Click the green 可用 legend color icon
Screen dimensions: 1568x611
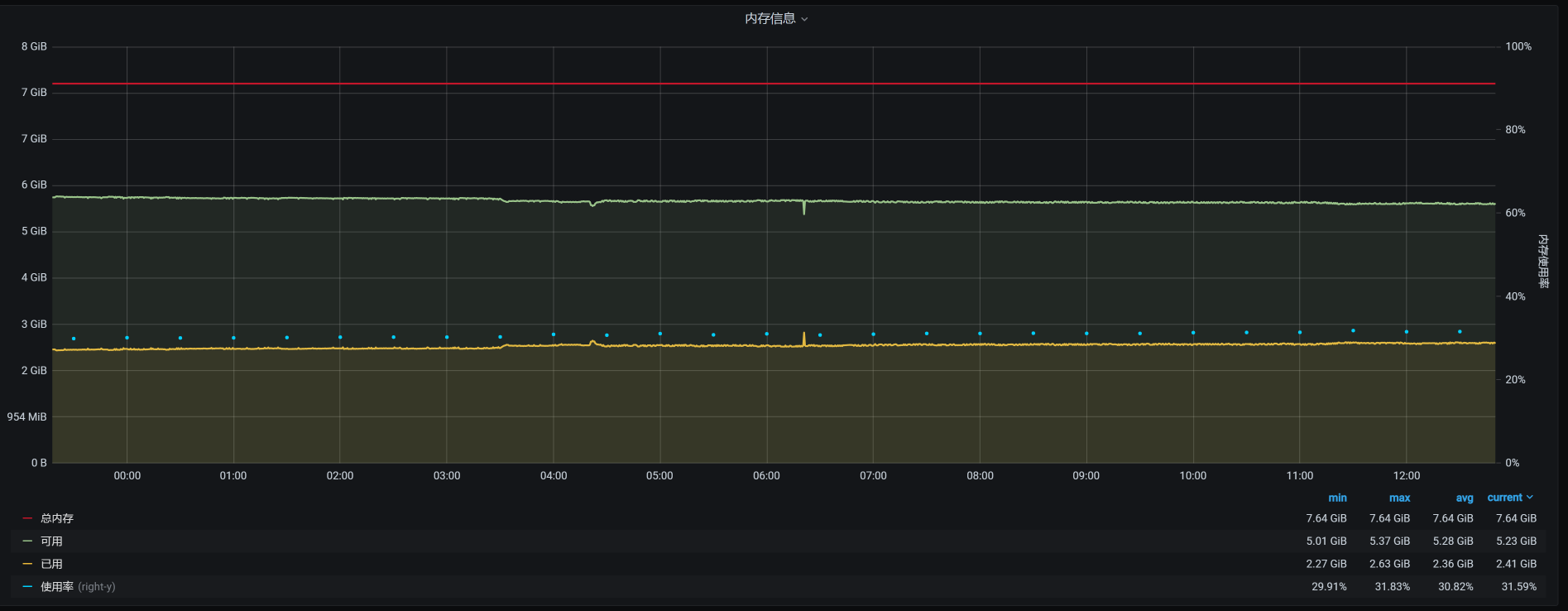click(27, 541)
